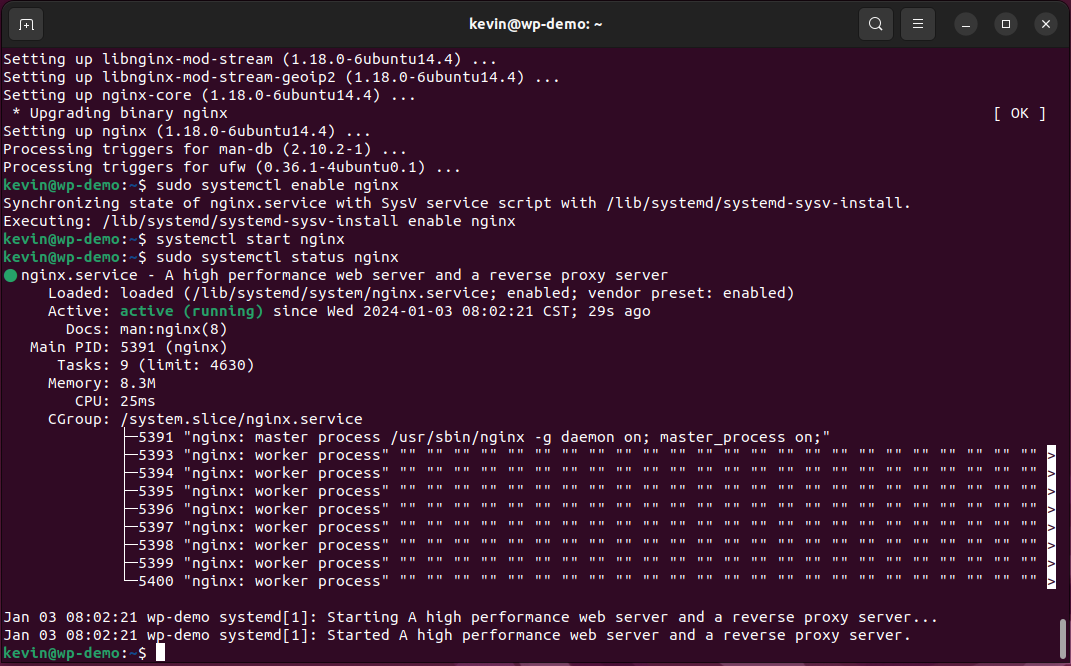Image resolution: width=1071 pixels, height=666 pixels.
Task: Click the master process 5391 line
Action: coord(477,437)
